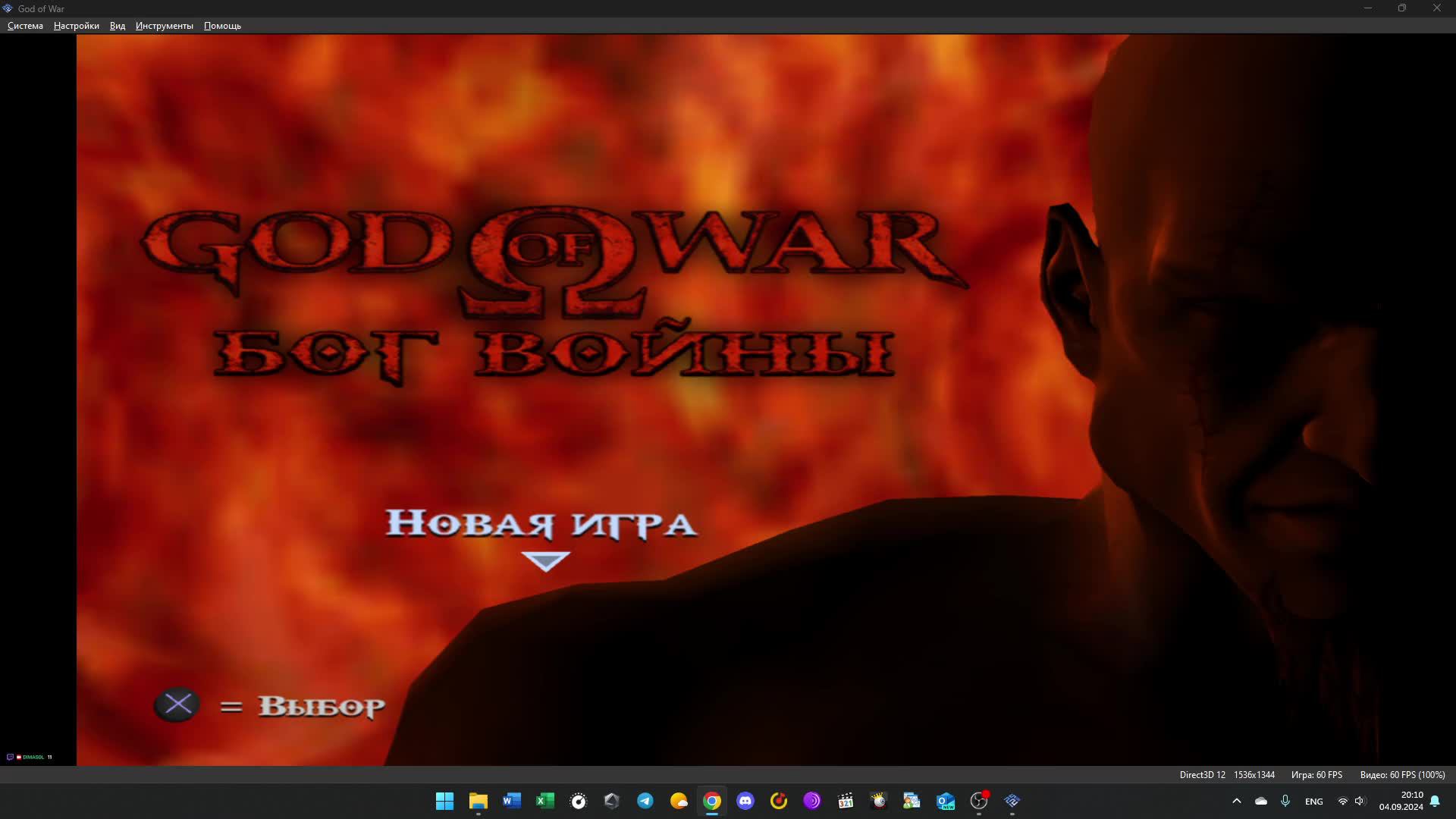Open File Explorer from taskbar
The image size is (1456, 819).
coord(478,801)
